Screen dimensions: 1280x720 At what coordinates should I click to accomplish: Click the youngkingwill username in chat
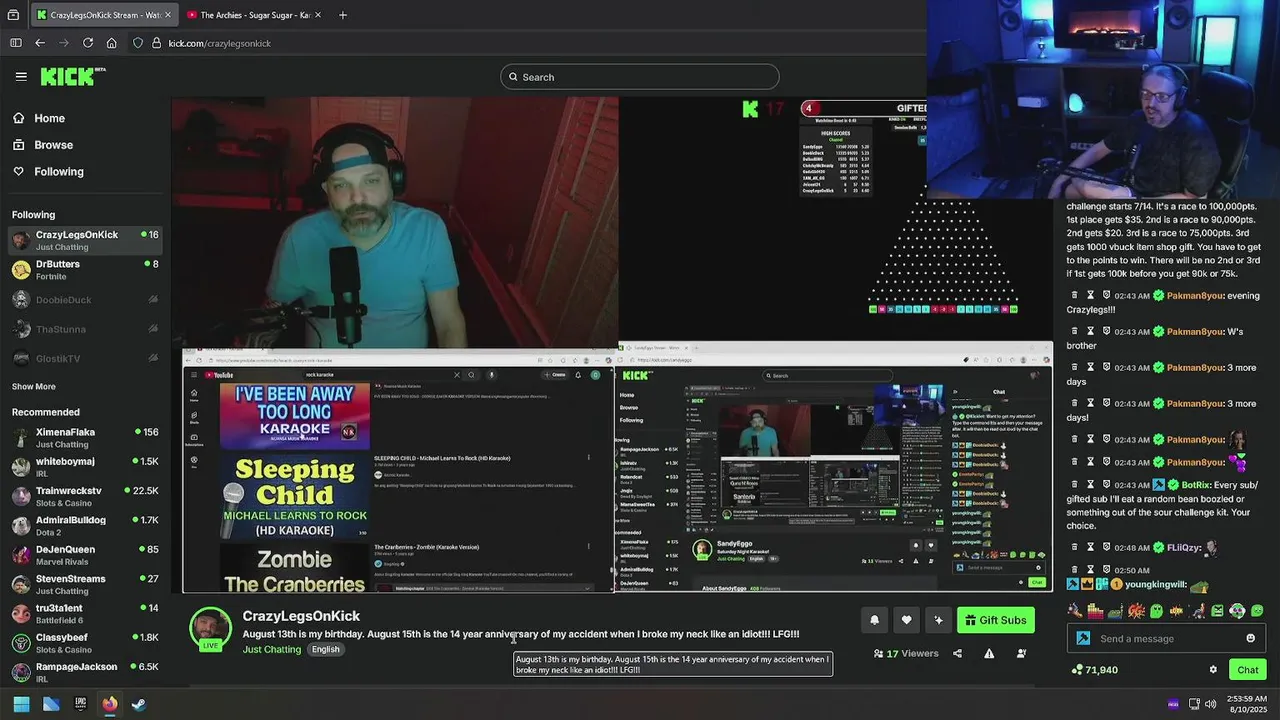(x=1155, y=585)
